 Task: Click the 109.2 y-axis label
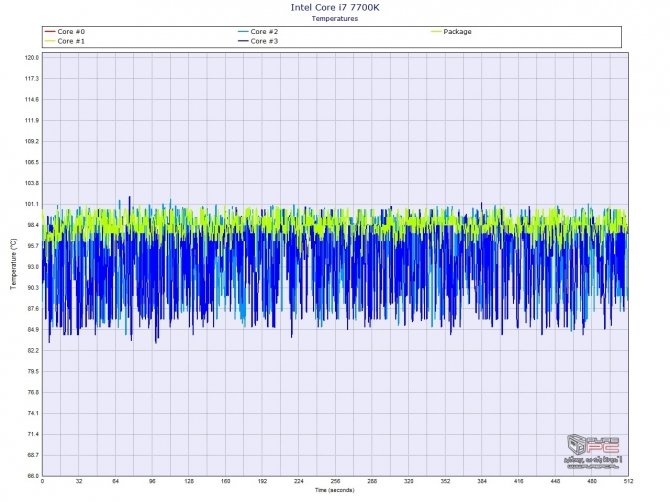[32, 141]
